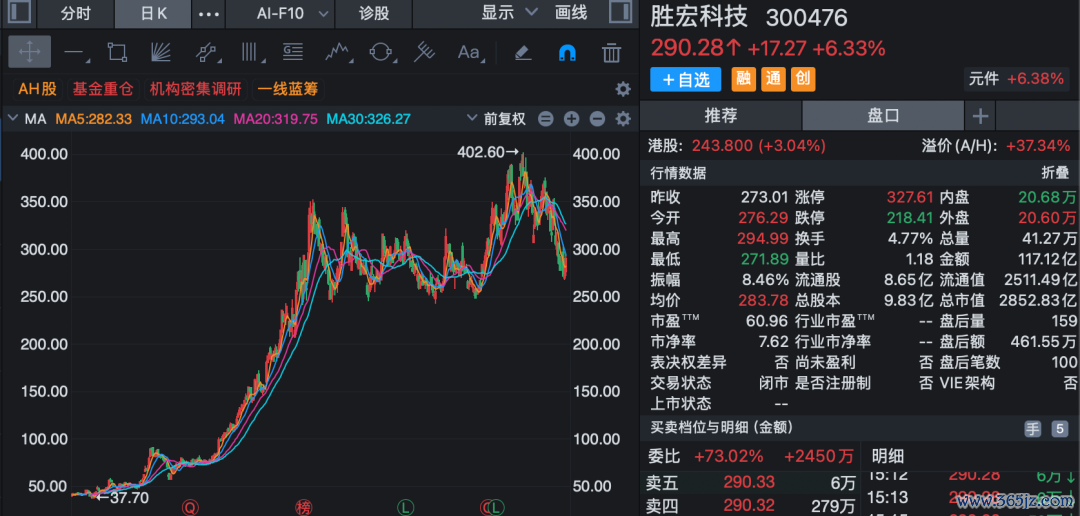1080x516 pixels.
Task: Click the AH股 tag
Action: click(37, 89)
